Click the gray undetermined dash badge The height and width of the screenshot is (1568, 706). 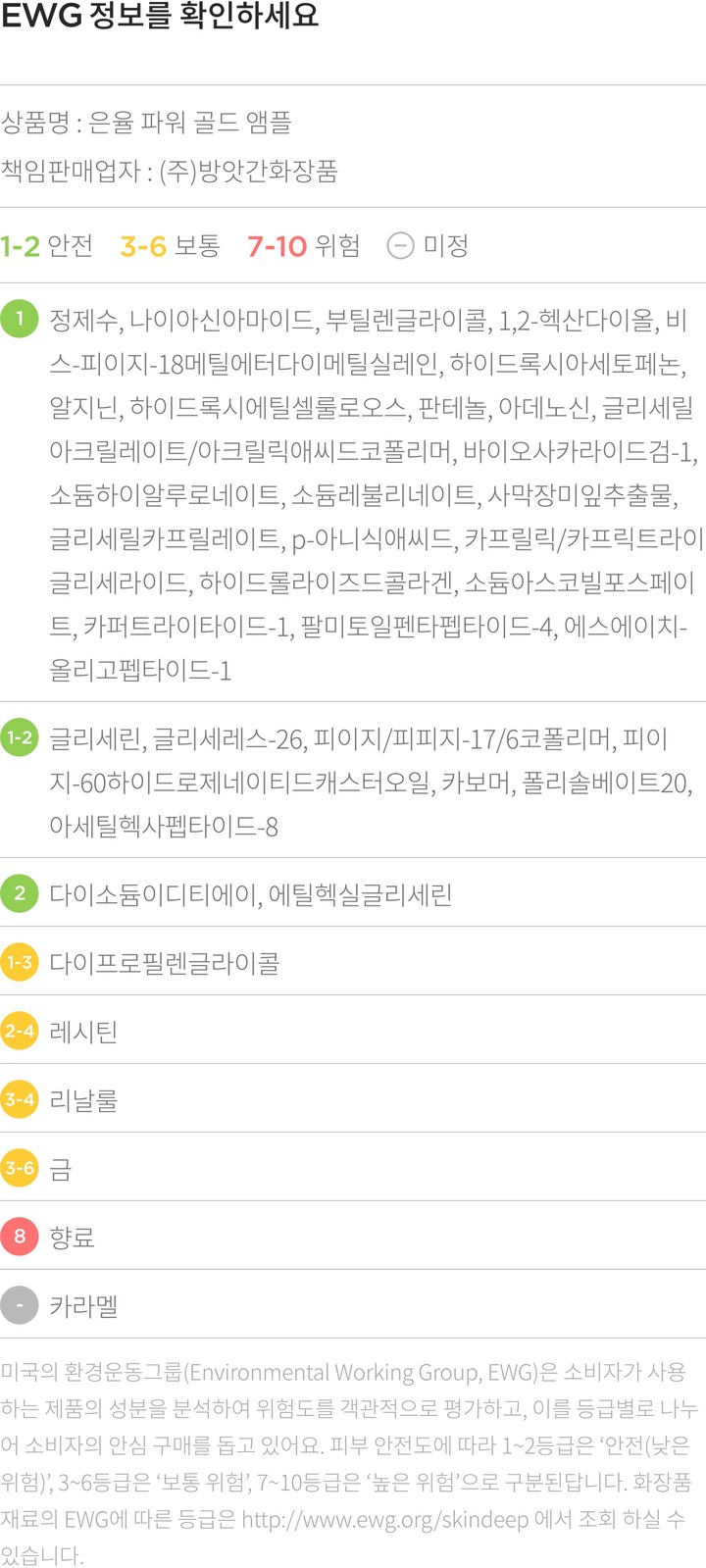click(x=20, y=1305)
